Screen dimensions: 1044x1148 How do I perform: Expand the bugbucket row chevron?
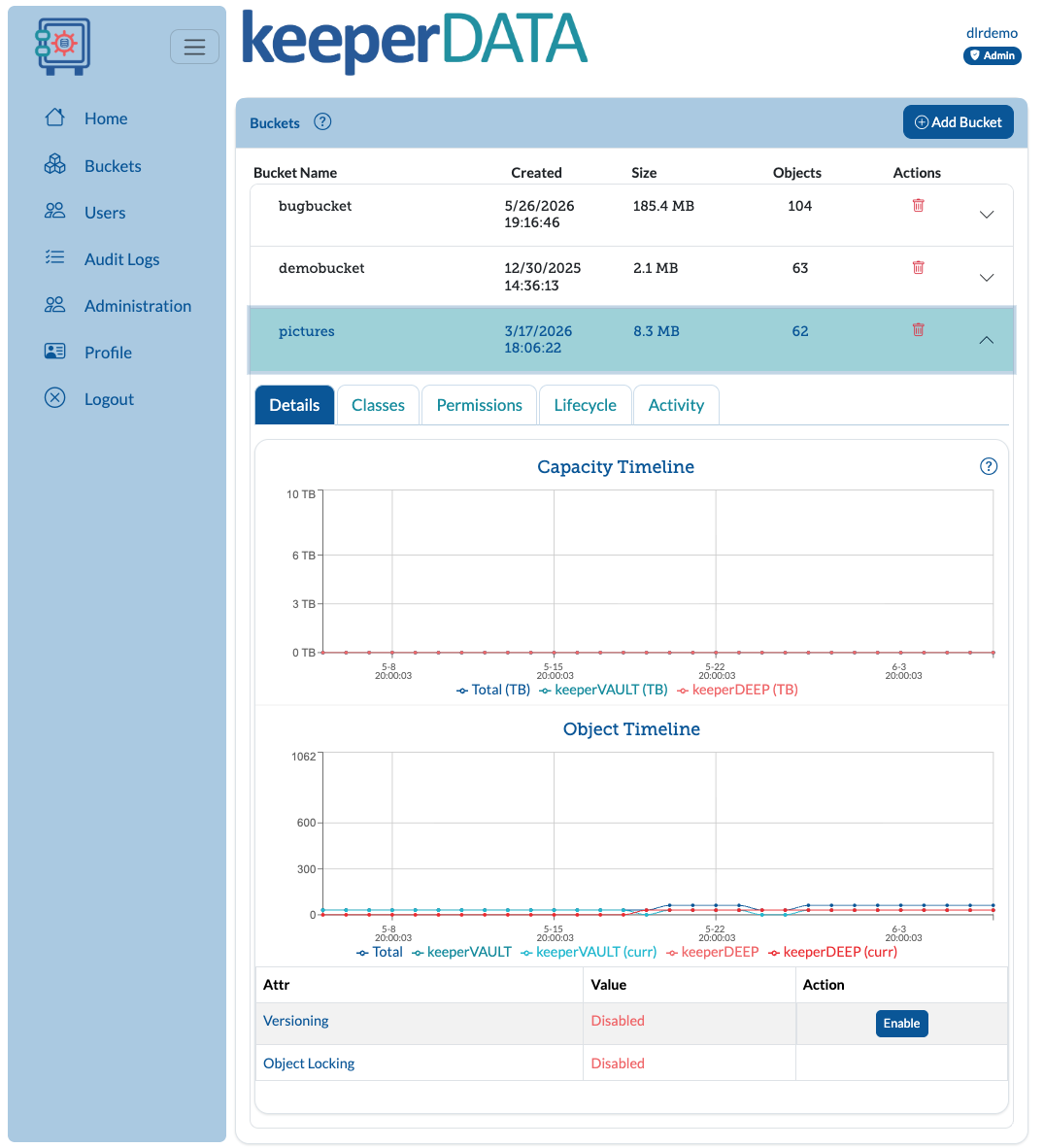point(987,215)
